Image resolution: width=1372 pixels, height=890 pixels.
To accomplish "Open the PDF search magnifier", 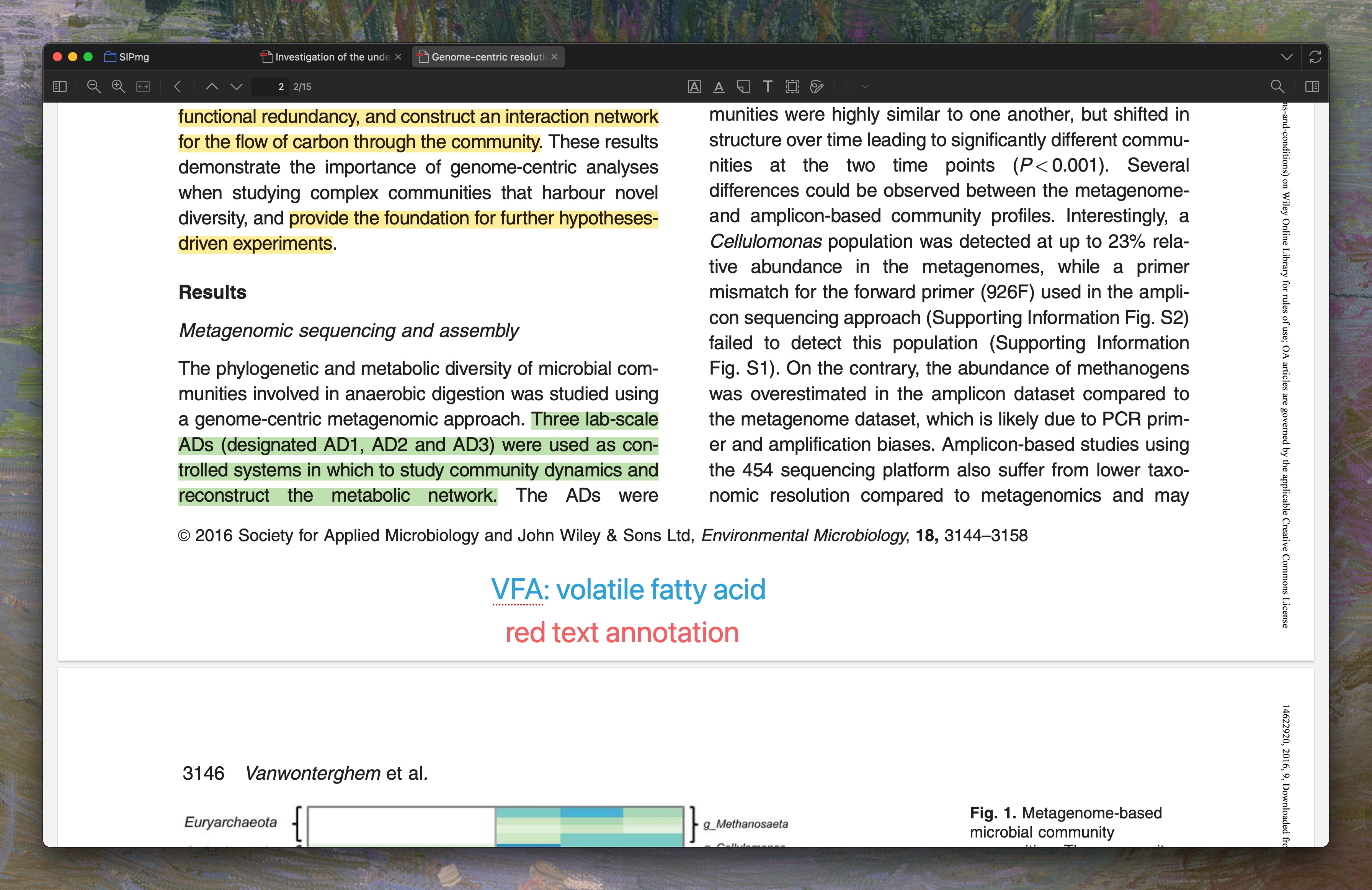I will (1277, 87).
